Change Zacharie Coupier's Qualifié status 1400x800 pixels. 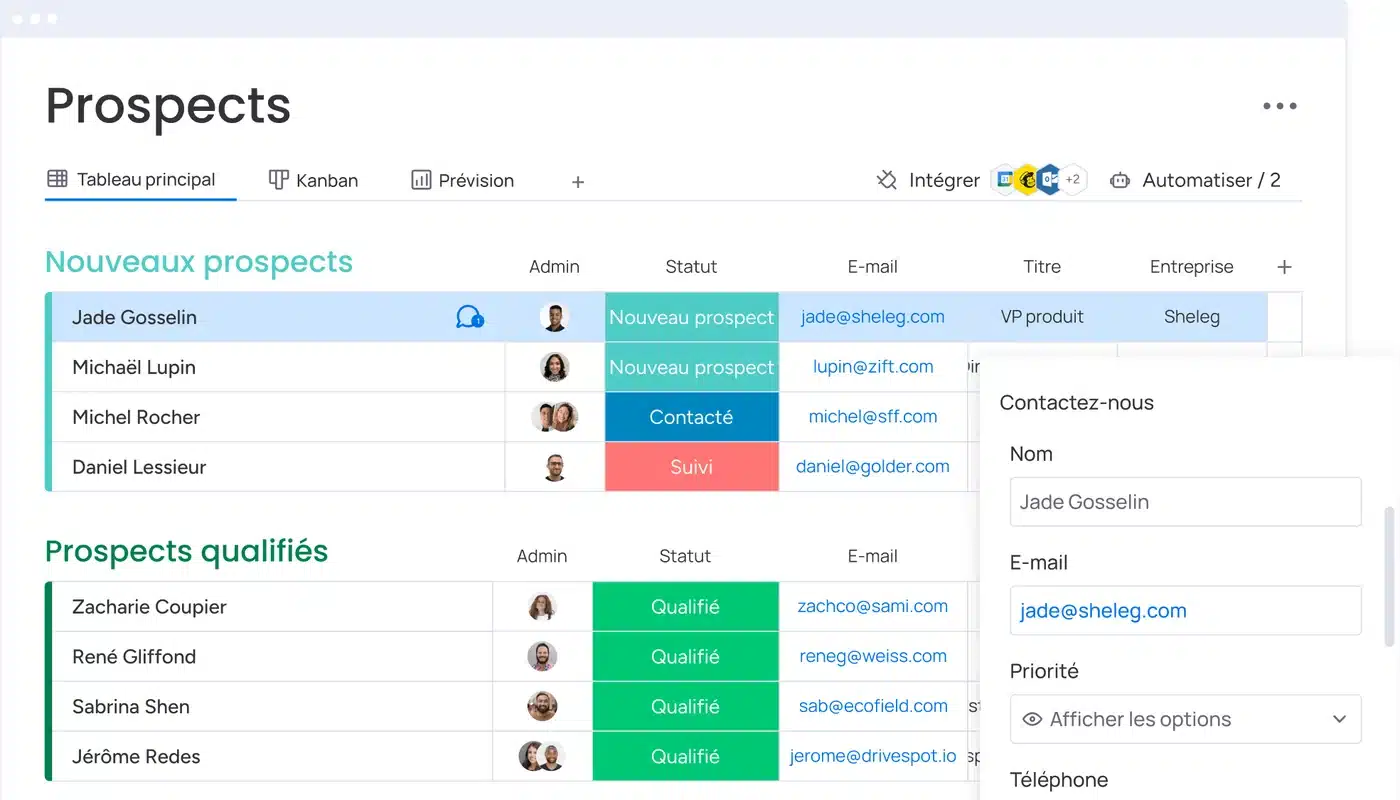pyautogui.click(x=686, y=607)
